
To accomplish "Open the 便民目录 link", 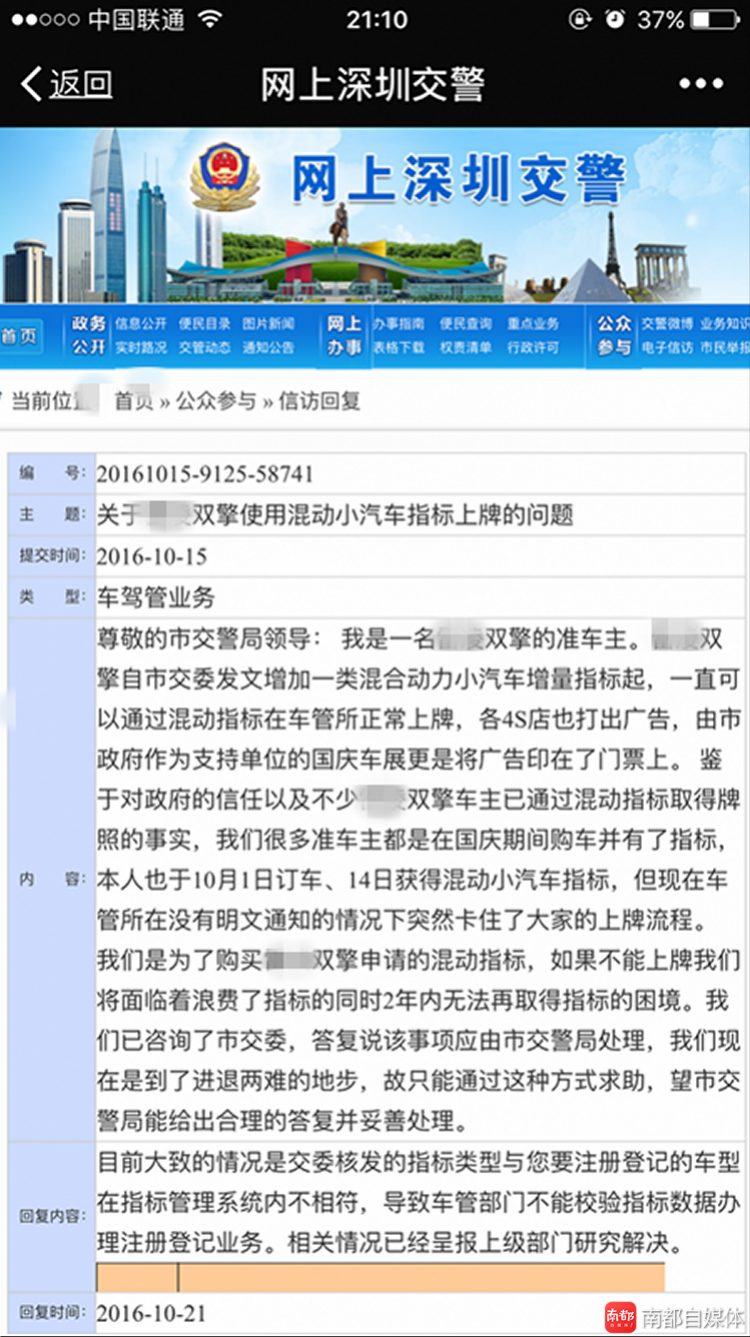I will [205, 324].
